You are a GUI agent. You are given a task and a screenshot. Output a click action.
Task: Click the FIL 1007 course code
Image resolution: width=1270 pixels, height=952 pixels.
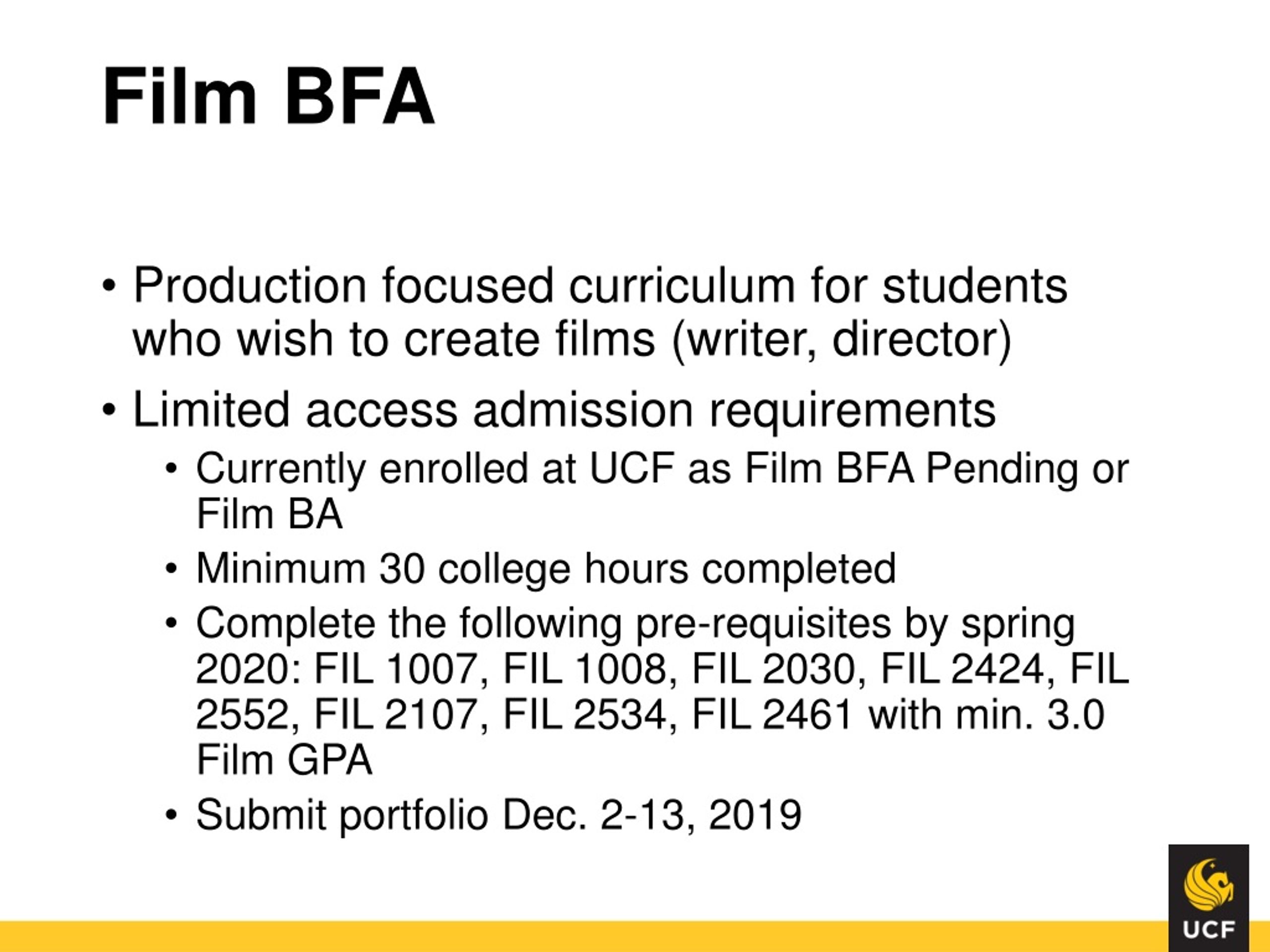tap(397, 669)
